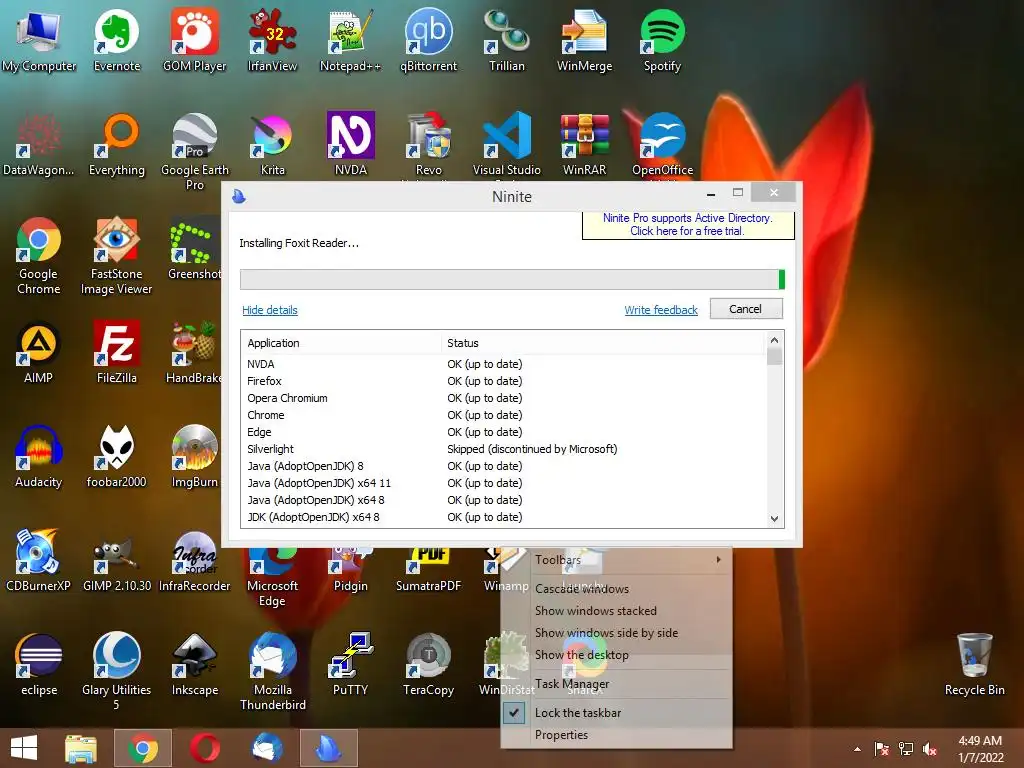Select the Opera Chromium row

[504, 398]
